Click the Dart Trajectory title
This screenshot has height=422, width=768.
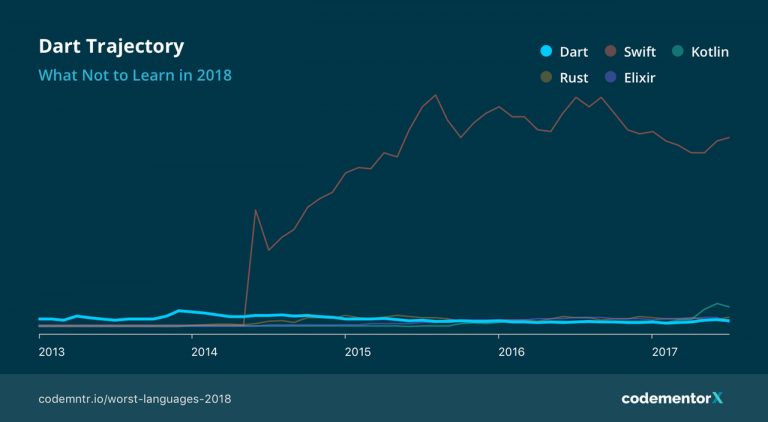click(111, 47)
